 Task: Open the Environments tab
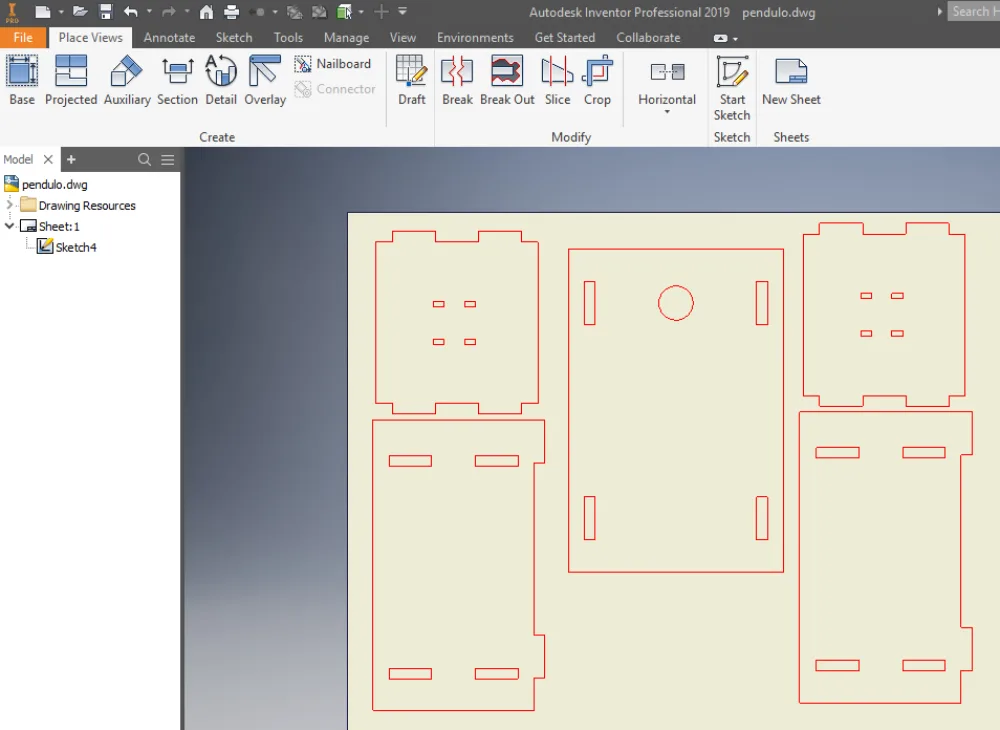point(475,38)
